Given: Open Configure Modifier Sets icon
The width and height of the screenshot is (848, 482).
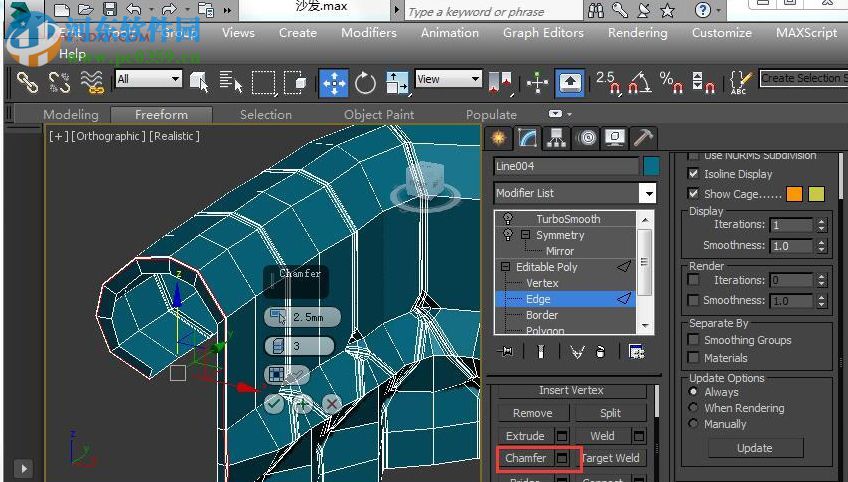Looking at the screenshot, I should [637, 352].
